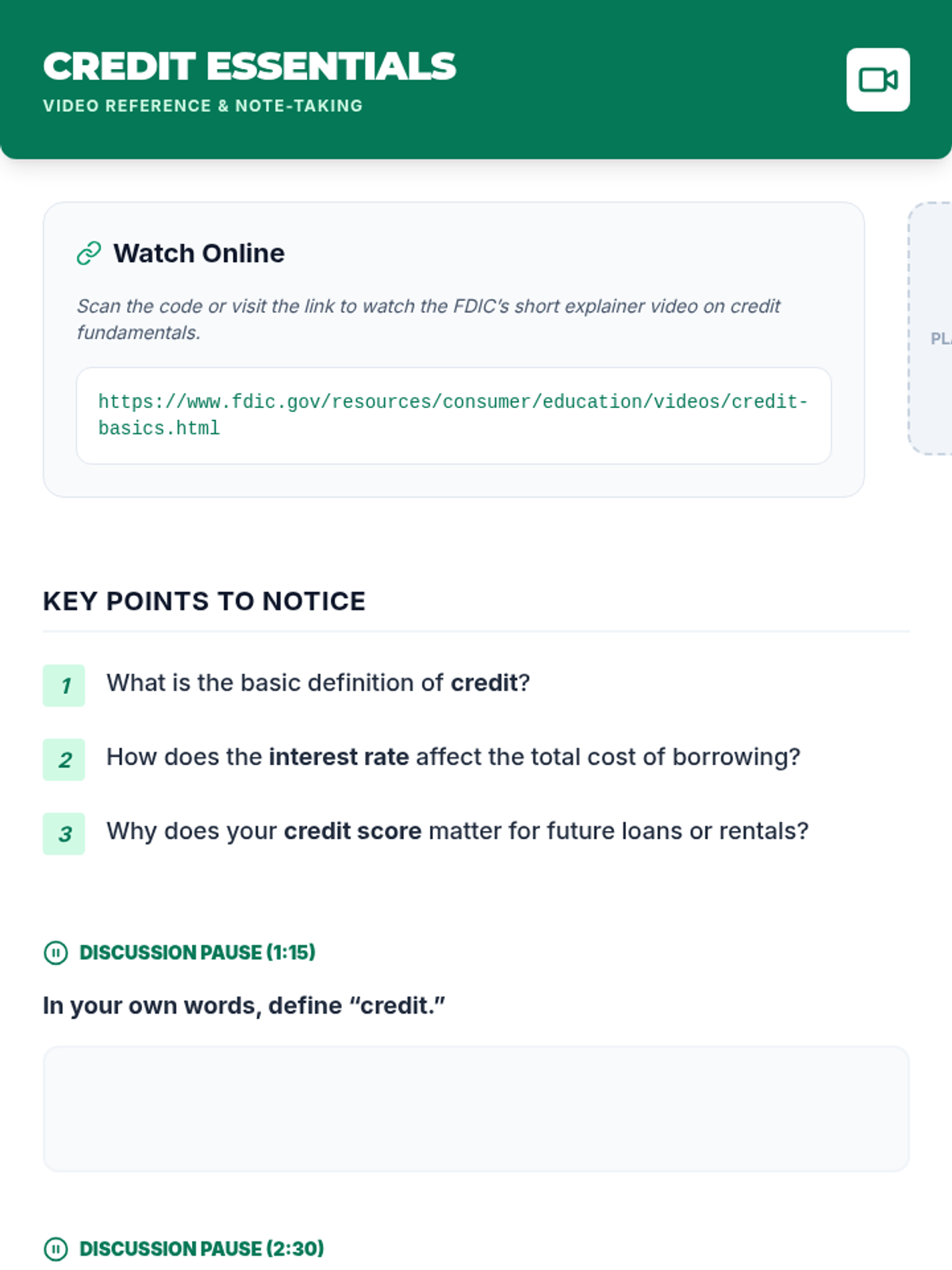
Task: Click the chain link icon beside Watch Online
Action: 89,253
